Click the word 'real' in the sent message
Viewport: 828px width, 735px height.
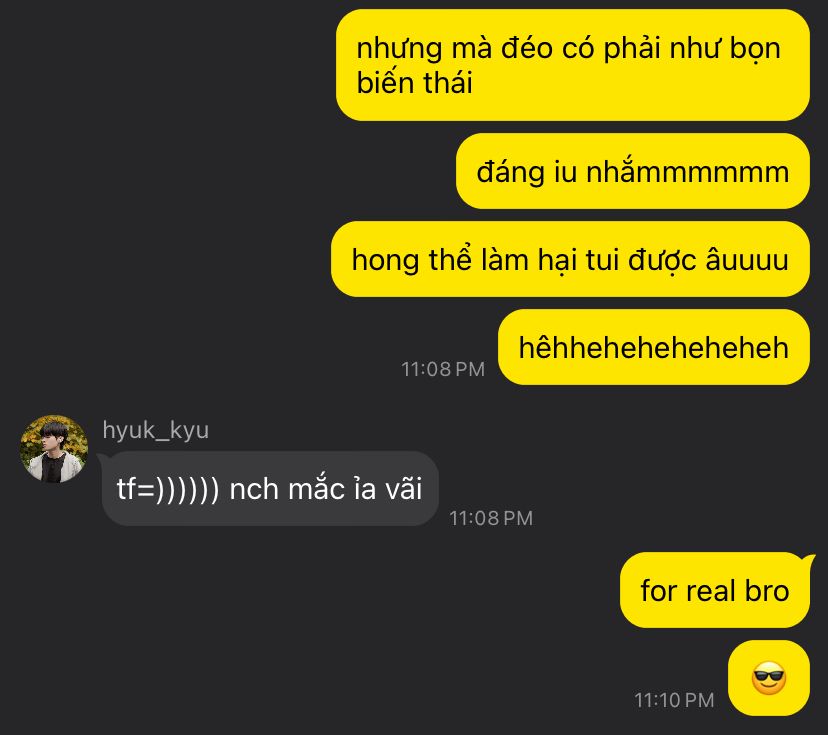click(x=708, y=590)
